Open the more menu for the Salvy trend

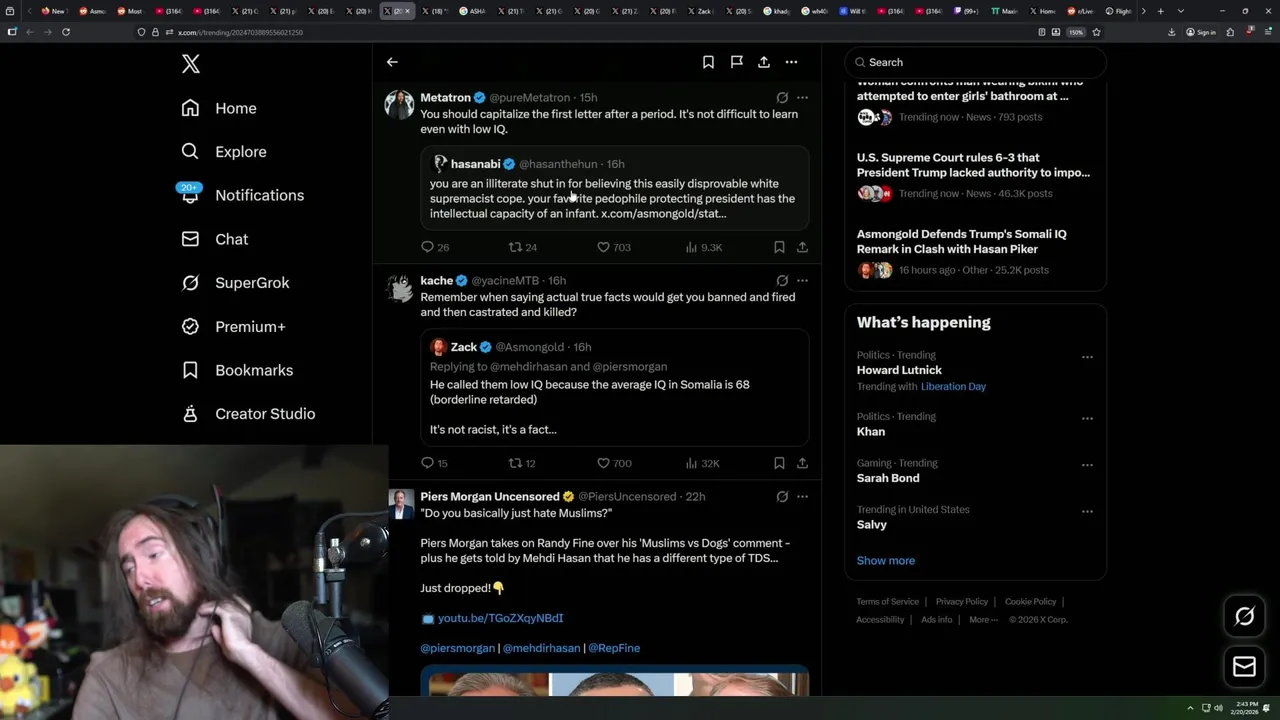[x=1087, y=511]
